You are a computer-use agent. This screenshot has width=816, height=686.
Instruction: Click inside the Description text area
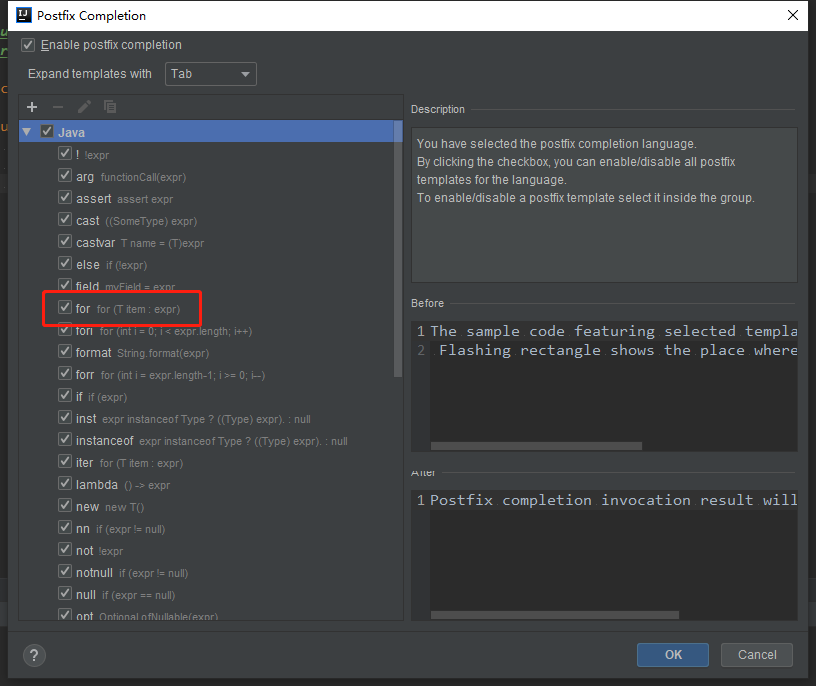point(604,205)
